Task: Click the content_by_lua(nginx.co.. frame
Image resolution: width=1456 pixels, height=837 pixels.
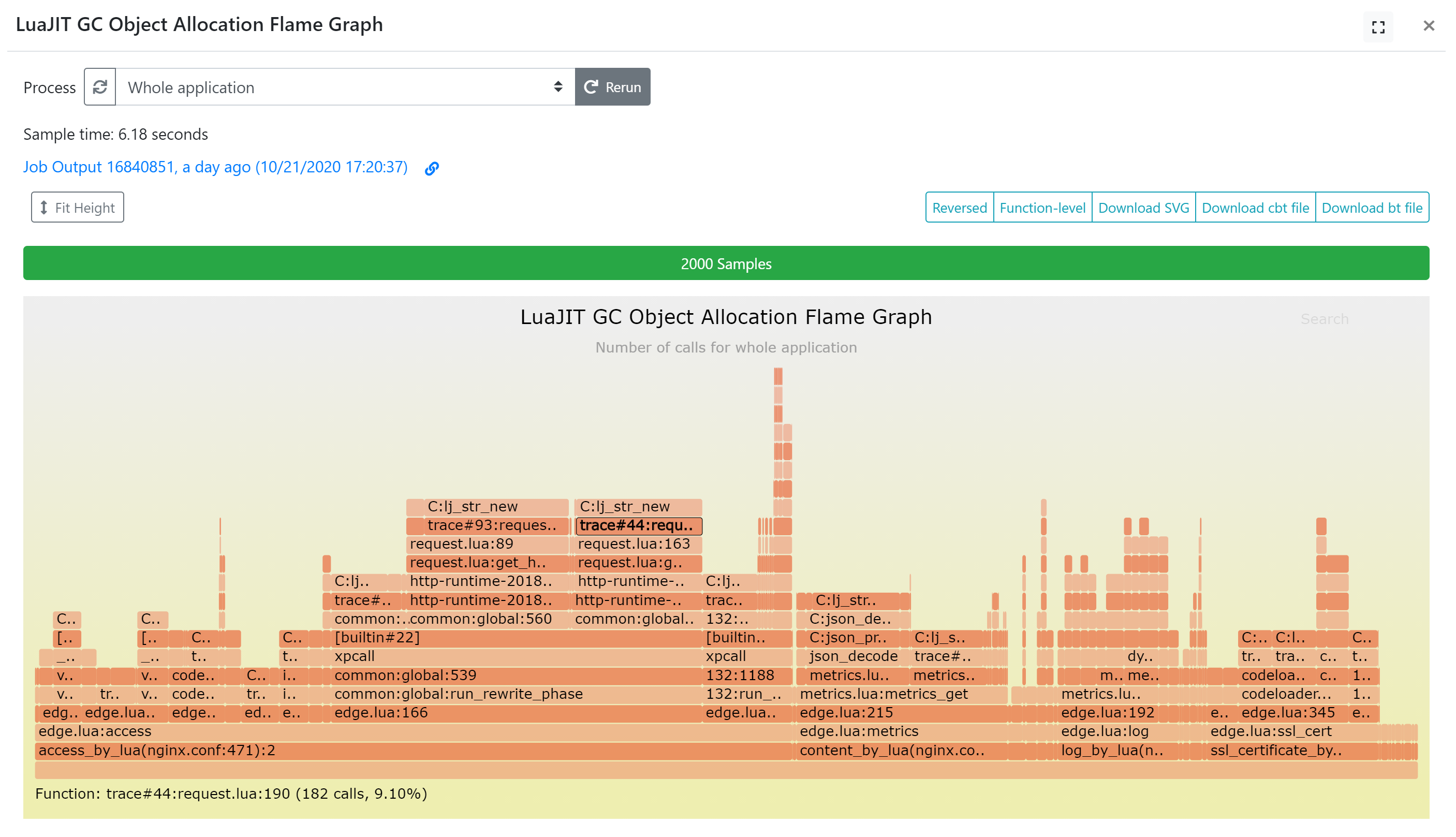Action: pyautogui.click(x=901, y=751)
